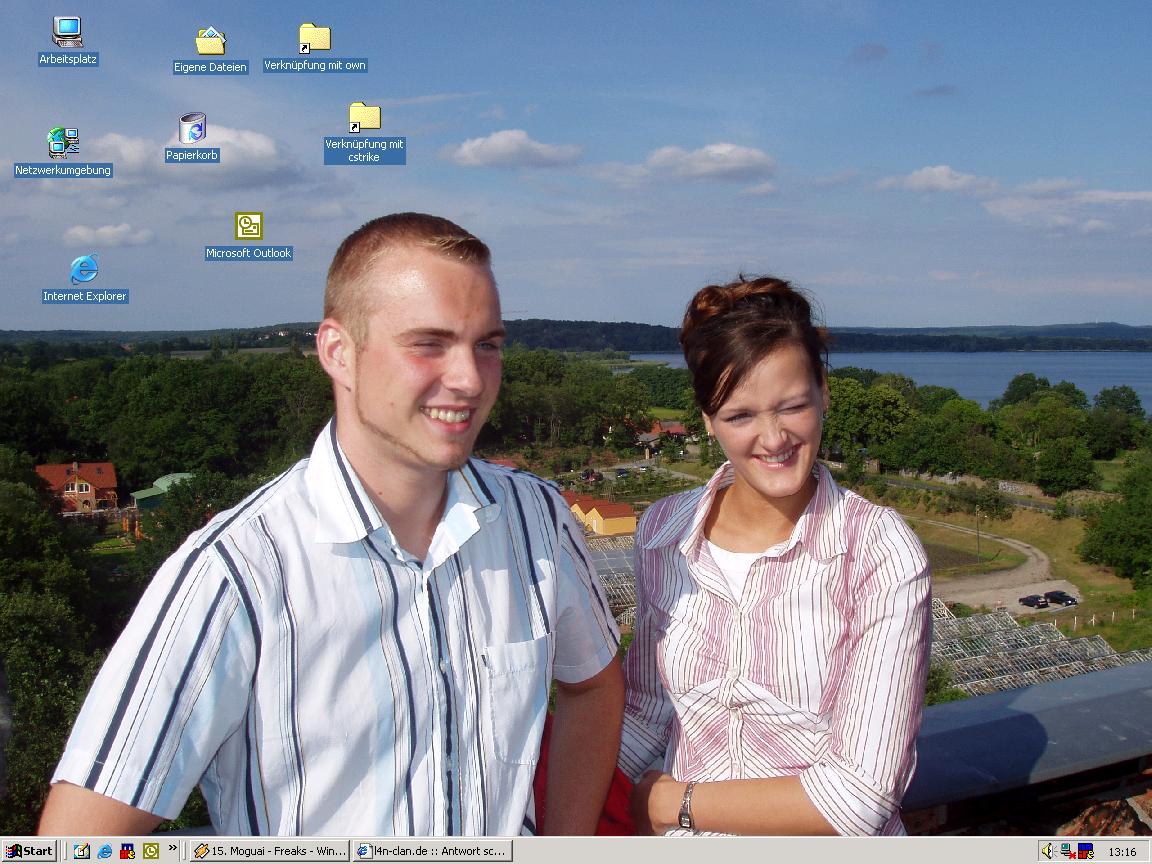This screenshot has height=864, width=1152.
Task: Click the Microsoft Outlook desktop icon
Action: coord(248,227)
